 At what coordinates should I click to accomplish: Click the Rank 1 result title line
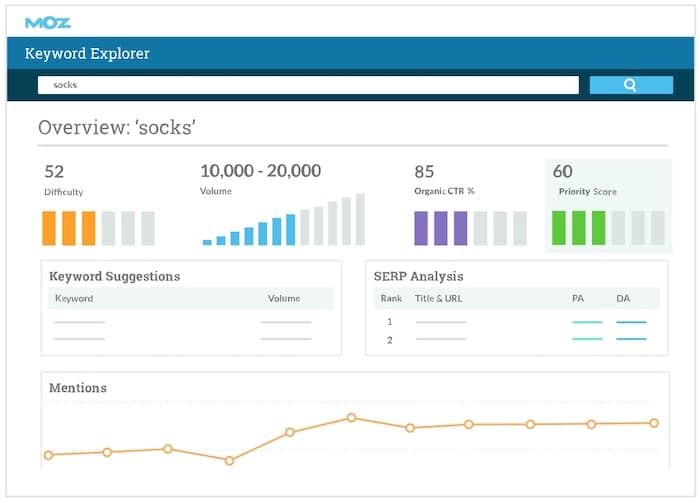point(441,322)
